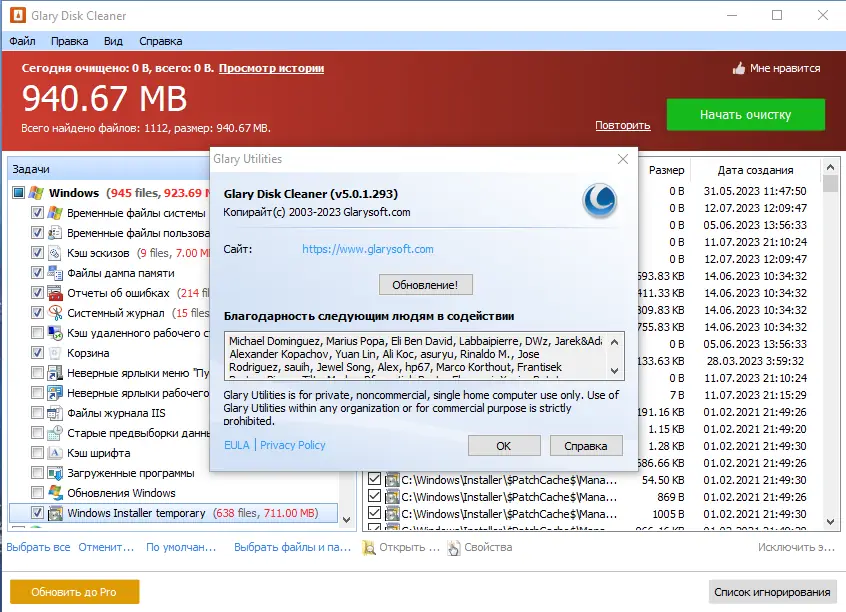Check 'Обновления Windows' checkbox
This screenshot has height=612, width=846.
(x=37, y=493)
